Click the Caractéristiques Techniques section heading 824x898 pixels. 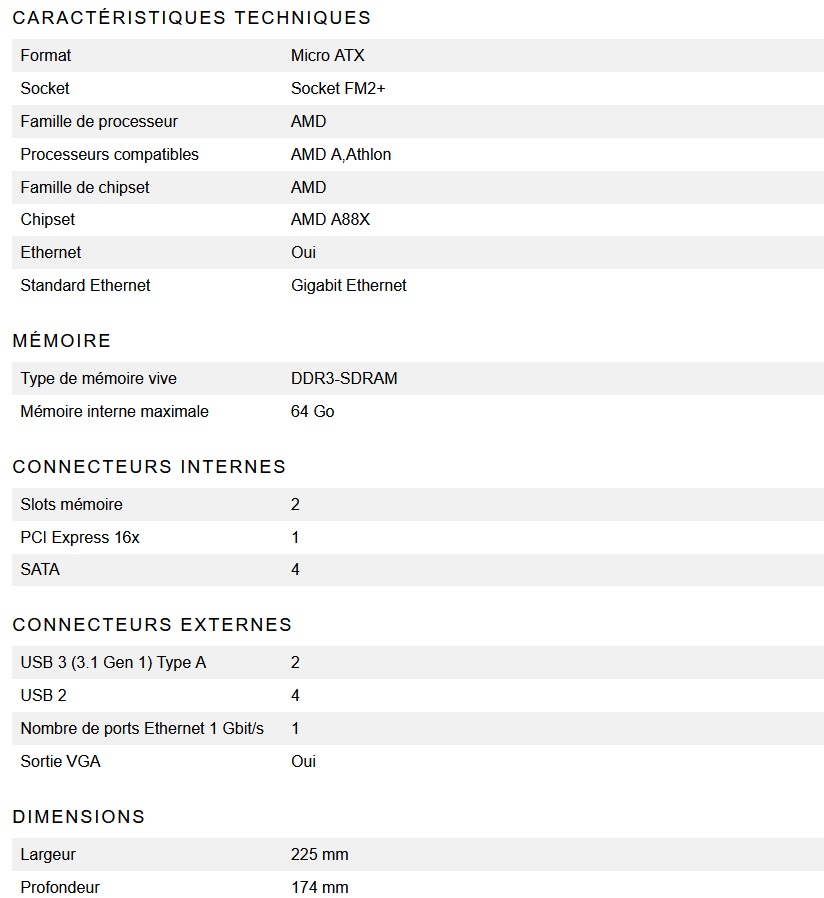pos(191,18)
